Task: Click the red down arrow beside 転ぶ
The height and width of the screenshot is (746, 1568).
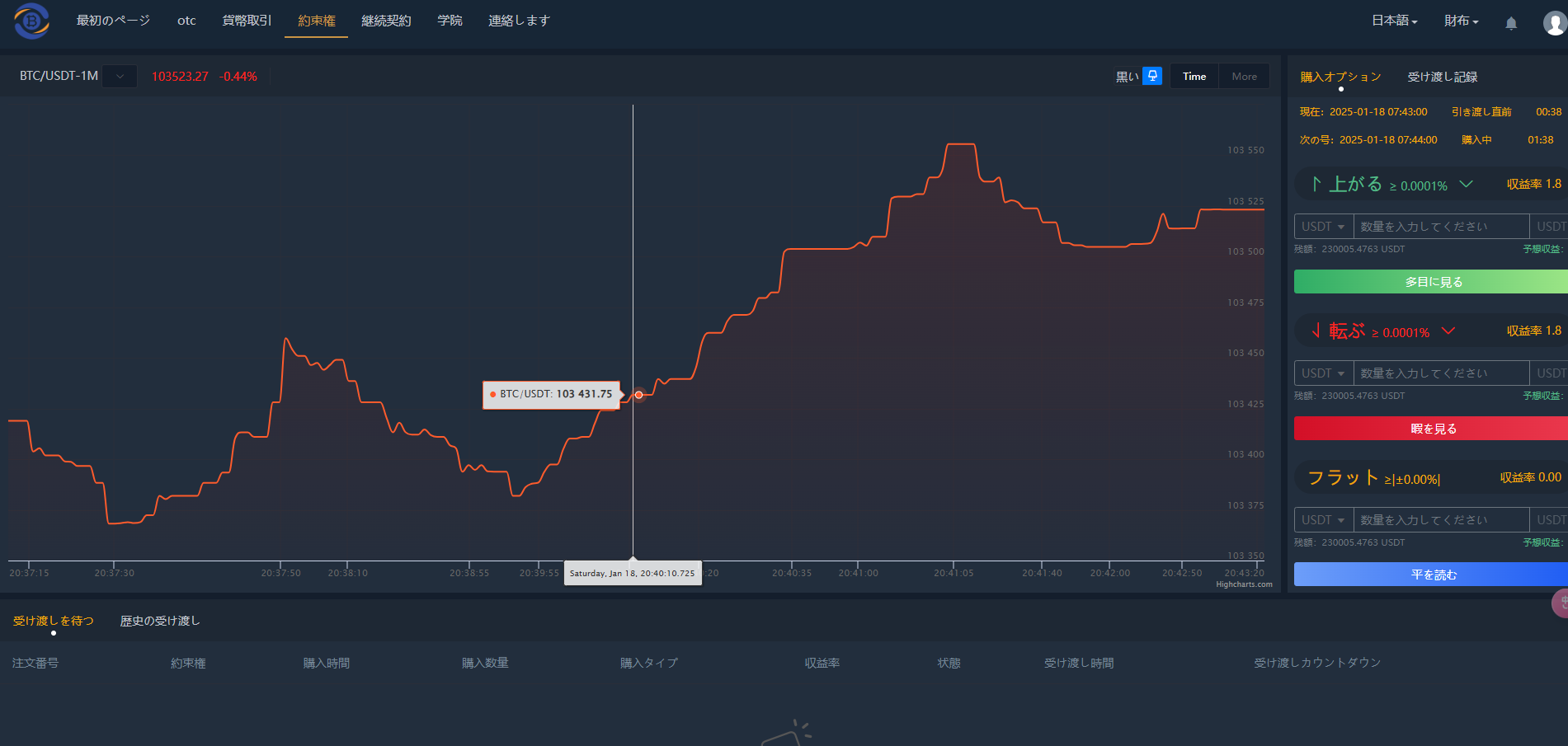Action: [1316, 331]
